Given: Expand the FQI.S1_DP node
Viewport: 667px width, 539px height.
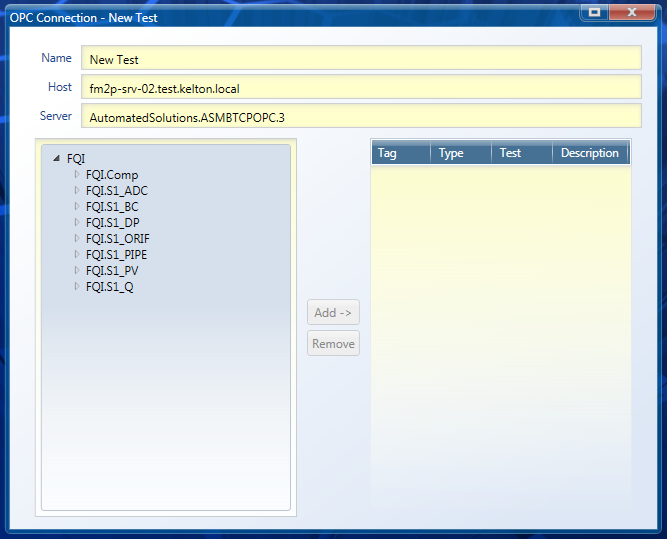Looking at the screenshot, I should point(77,222).
